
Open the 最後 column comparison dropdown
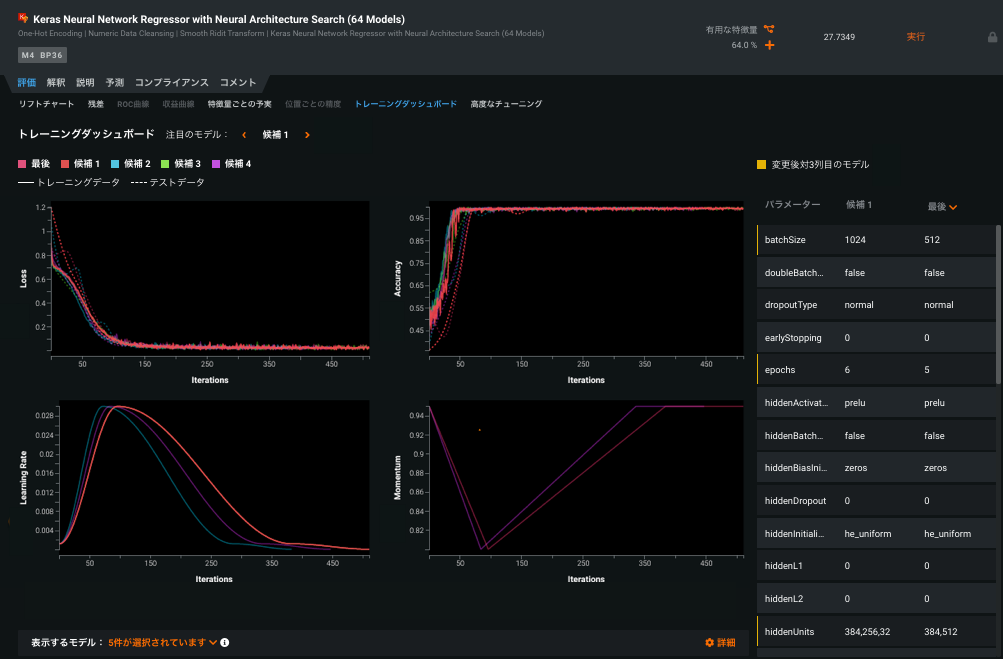pos(953,207)
